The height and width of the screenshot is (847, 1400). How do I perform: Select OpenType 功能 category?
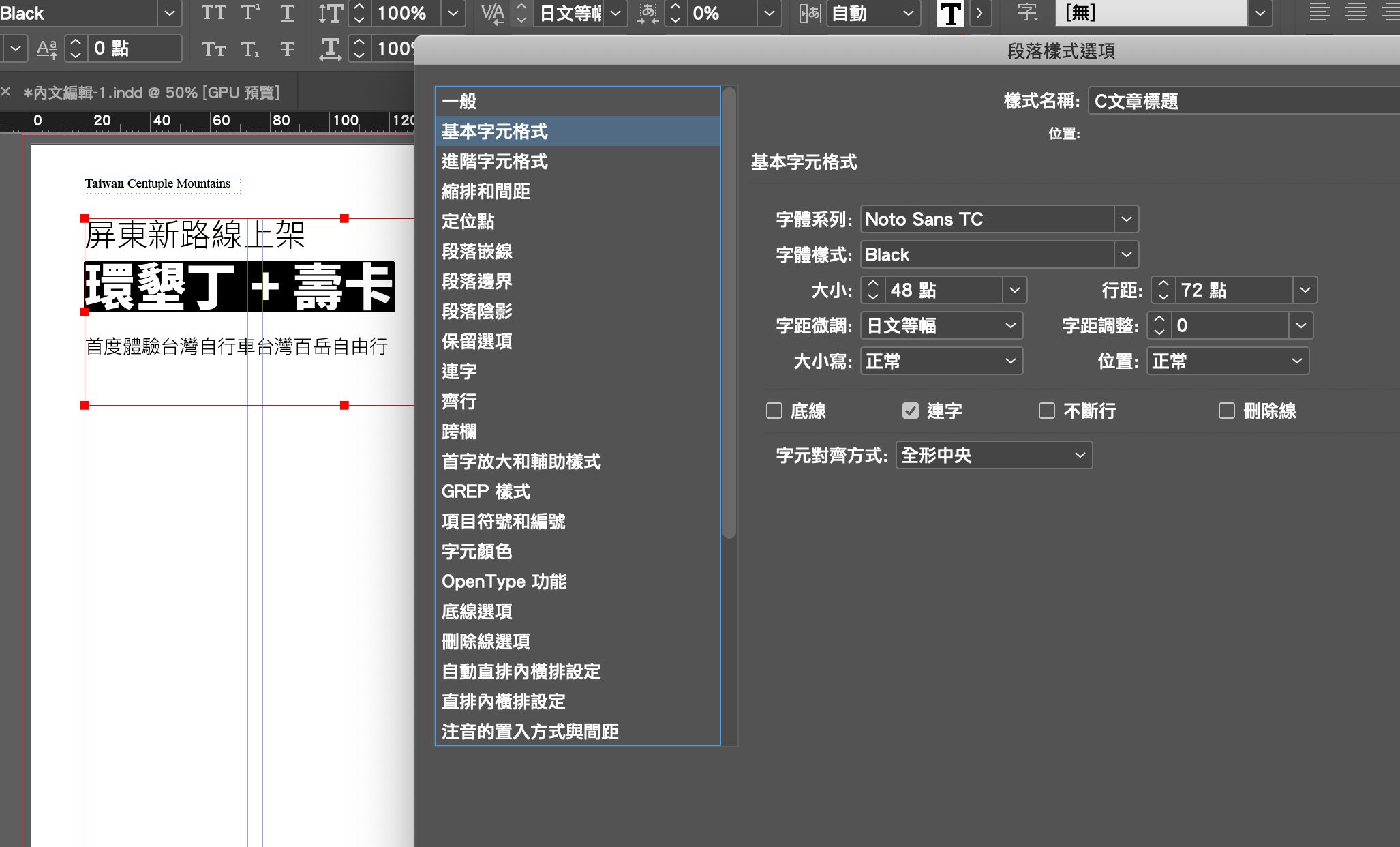click(x=504, y=582)
